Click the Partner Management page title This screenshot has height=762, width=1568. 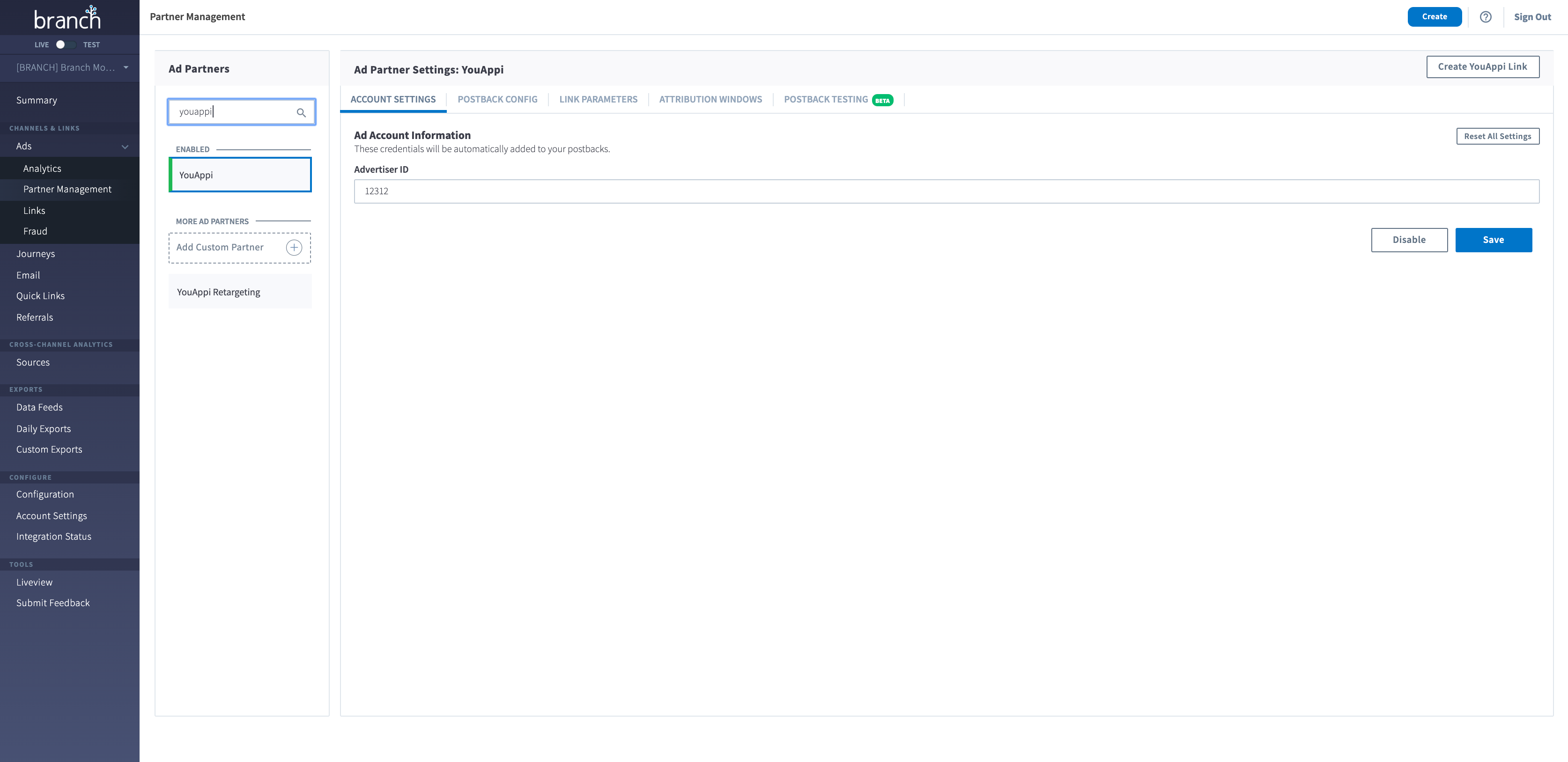click(197, 16)
